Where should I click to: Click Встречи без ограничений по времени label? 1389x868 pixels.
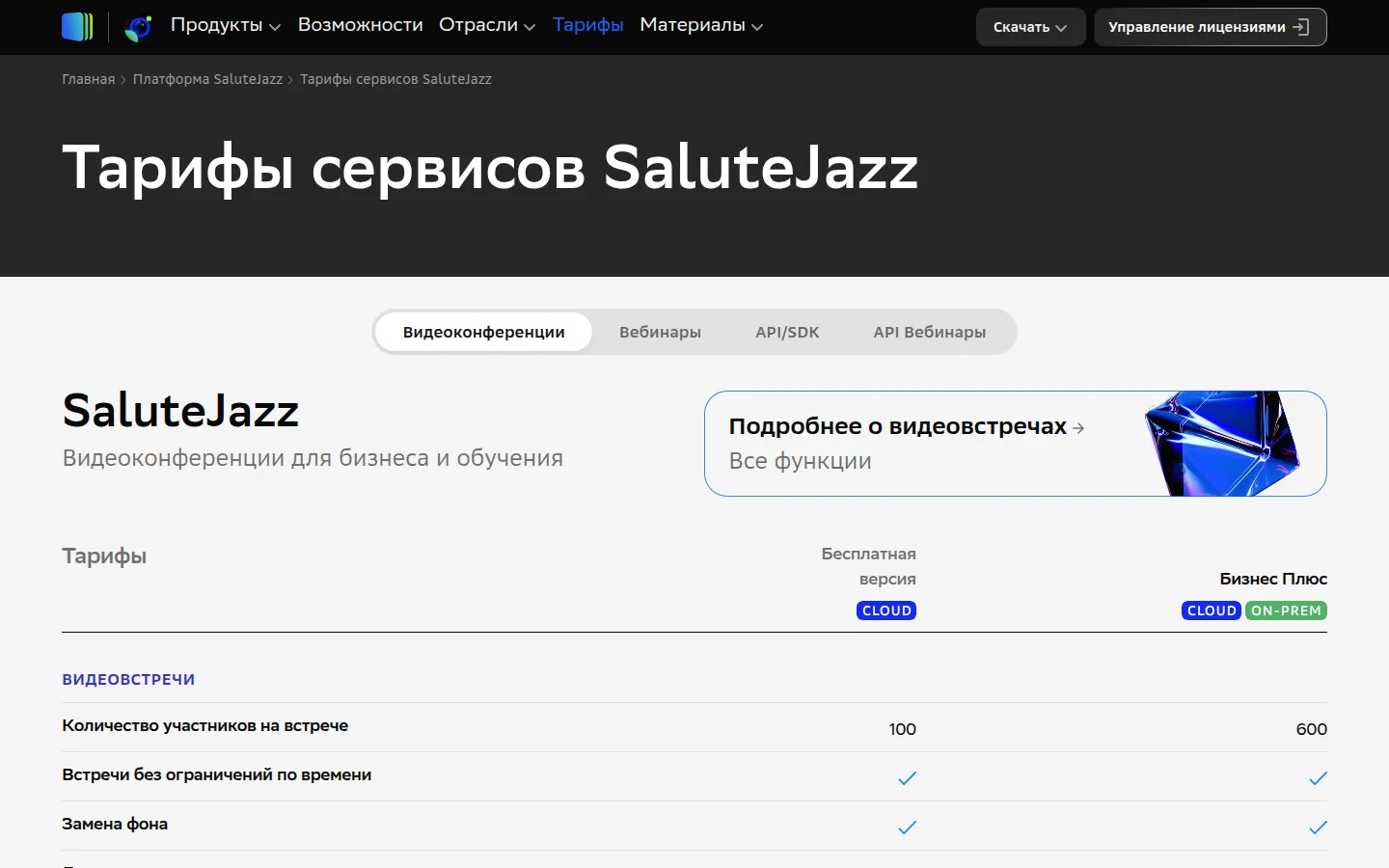[217, 774]
